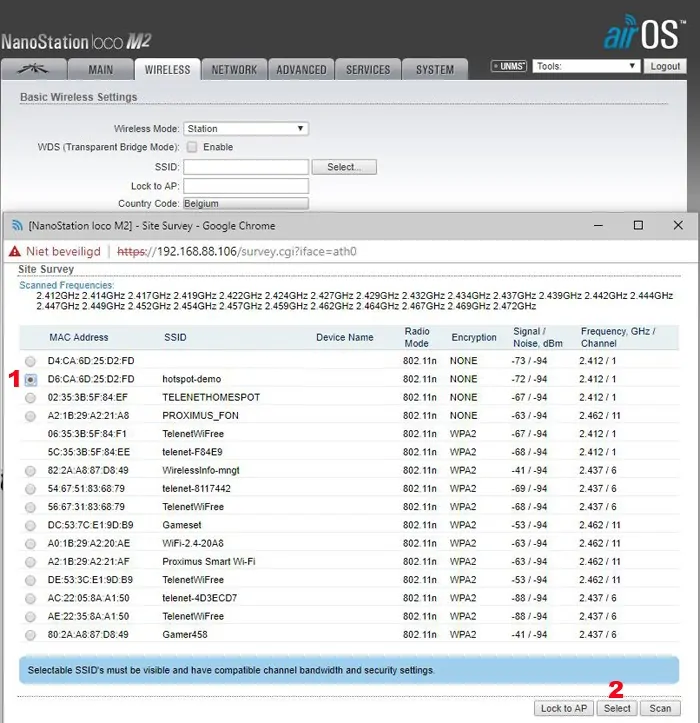Maximize the Site Survey popup window
Image resolution: width=700 pixels, height=723 pixels.
coord(638,226)
